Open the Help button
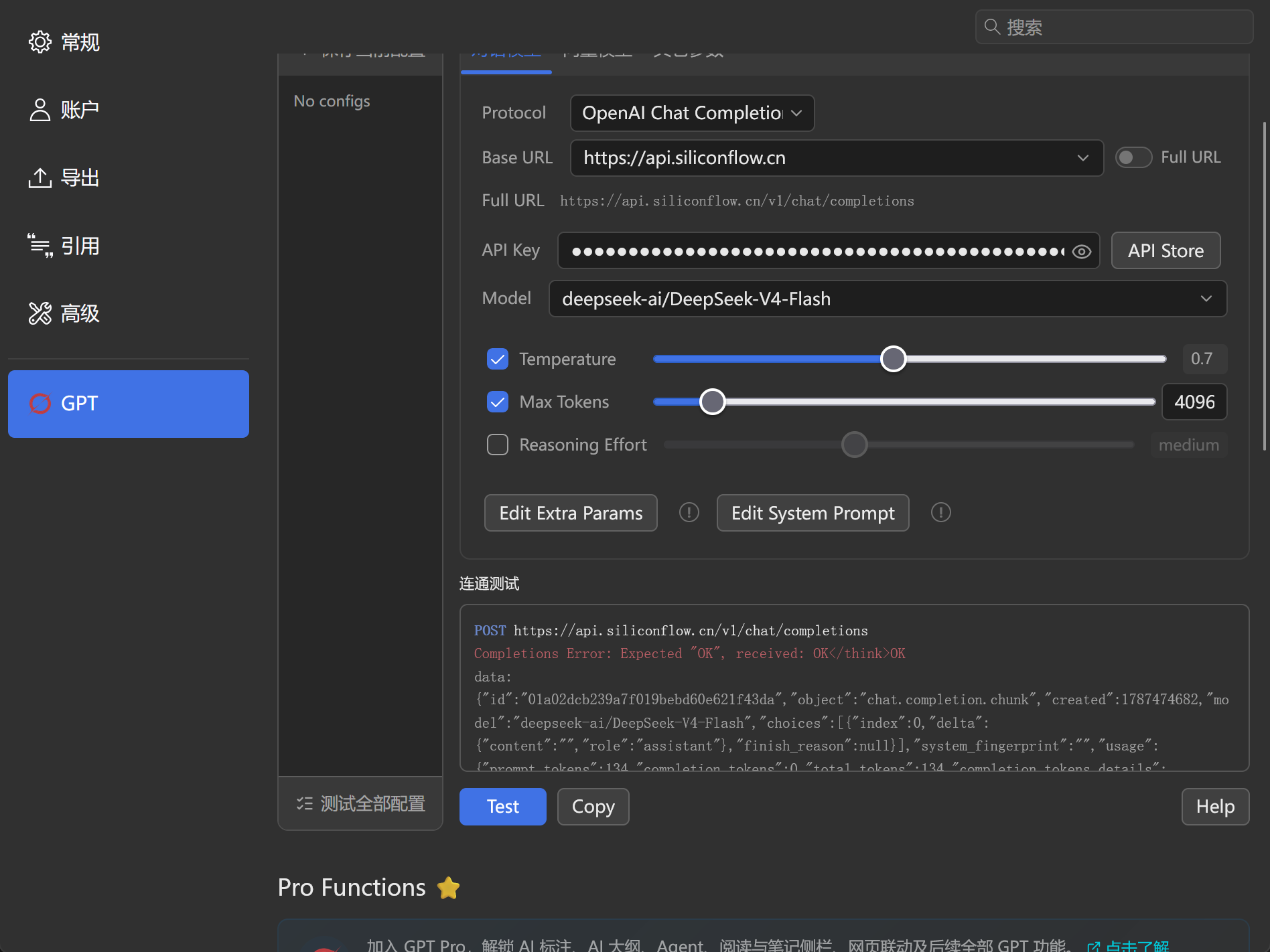Screen dimensions: 1270x952 pos(1215,807)
